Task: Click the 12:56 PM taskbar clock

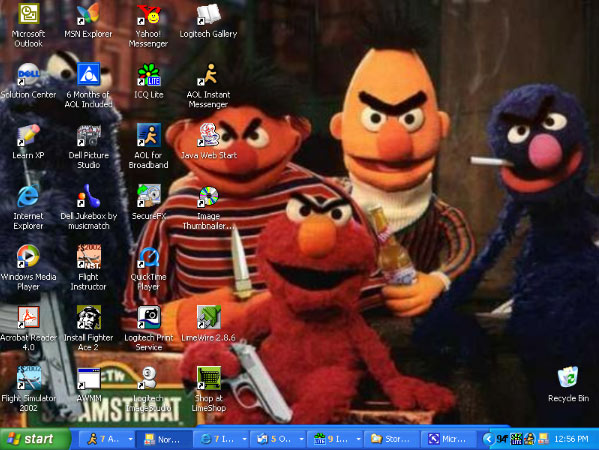Action: tap(571, 439)
